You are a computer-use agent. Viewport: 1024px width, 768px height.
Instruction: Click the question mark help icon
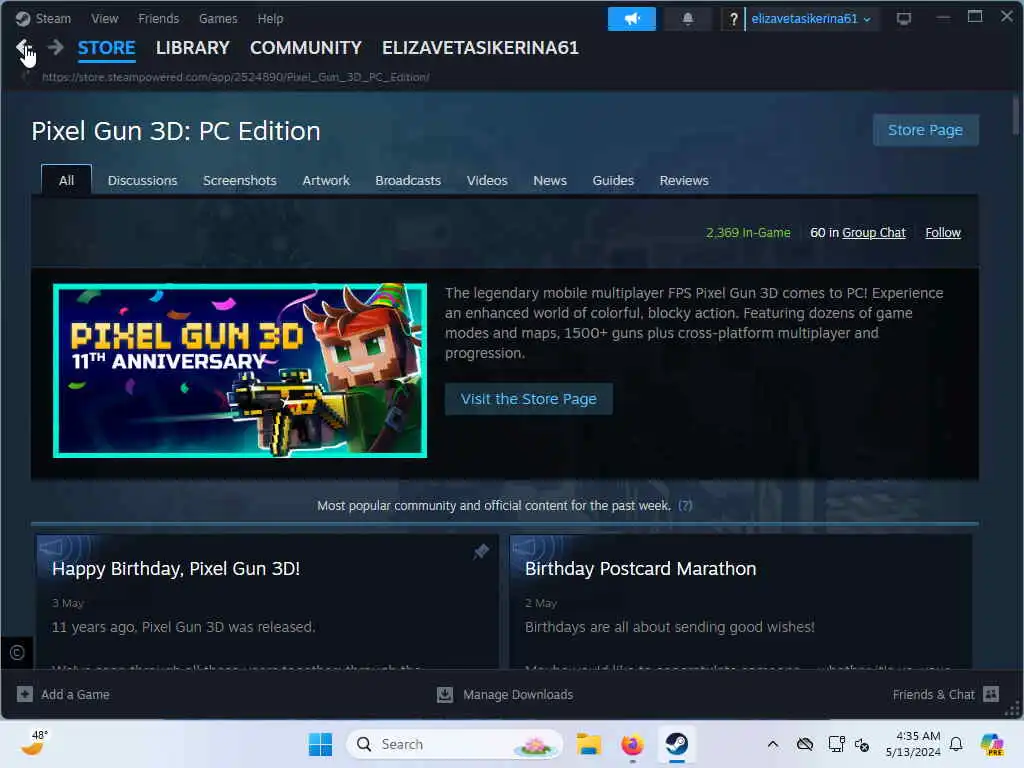733,19
